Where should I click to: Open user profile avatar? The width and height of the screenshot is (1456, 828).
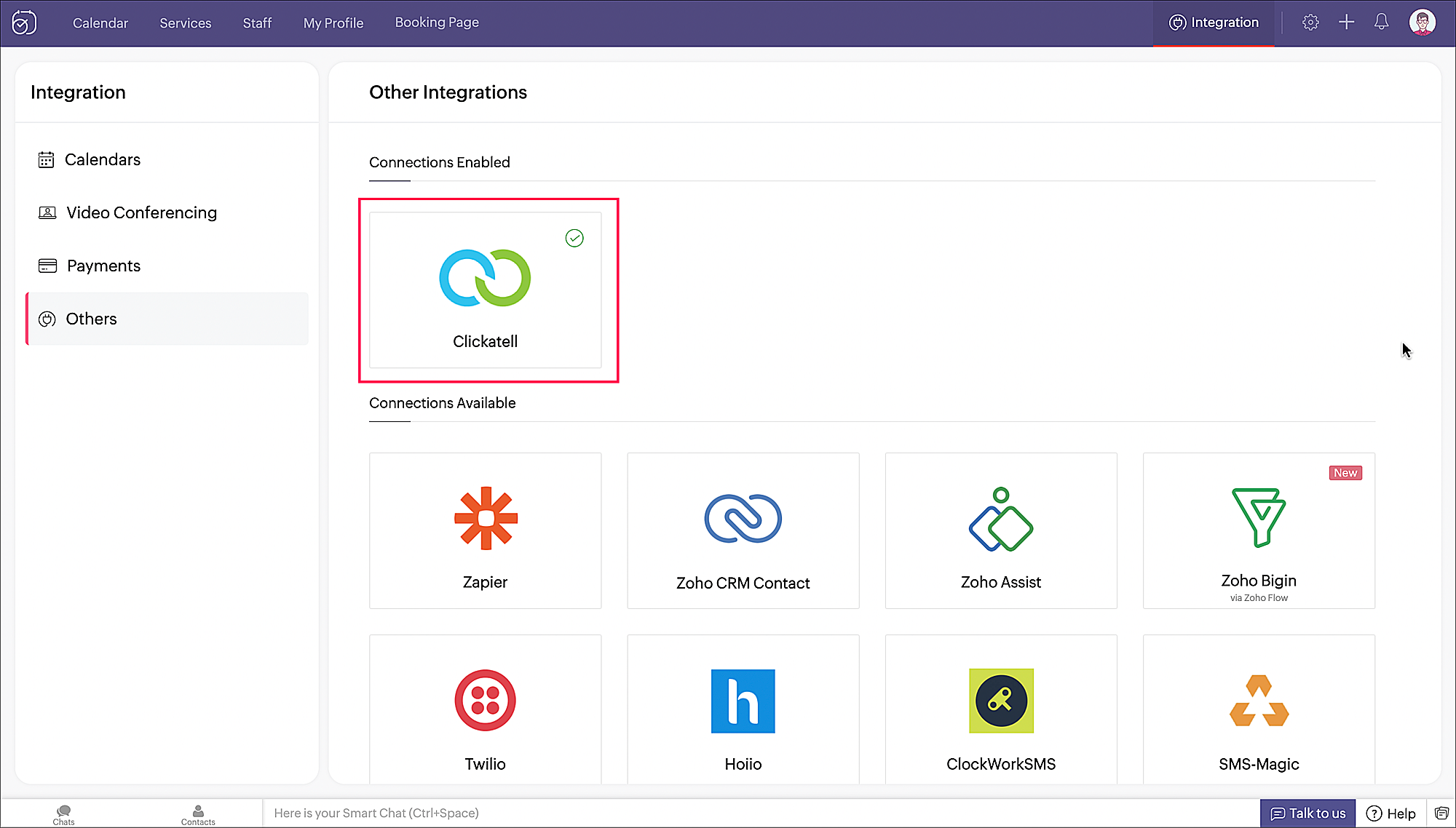click(1422, 23)
